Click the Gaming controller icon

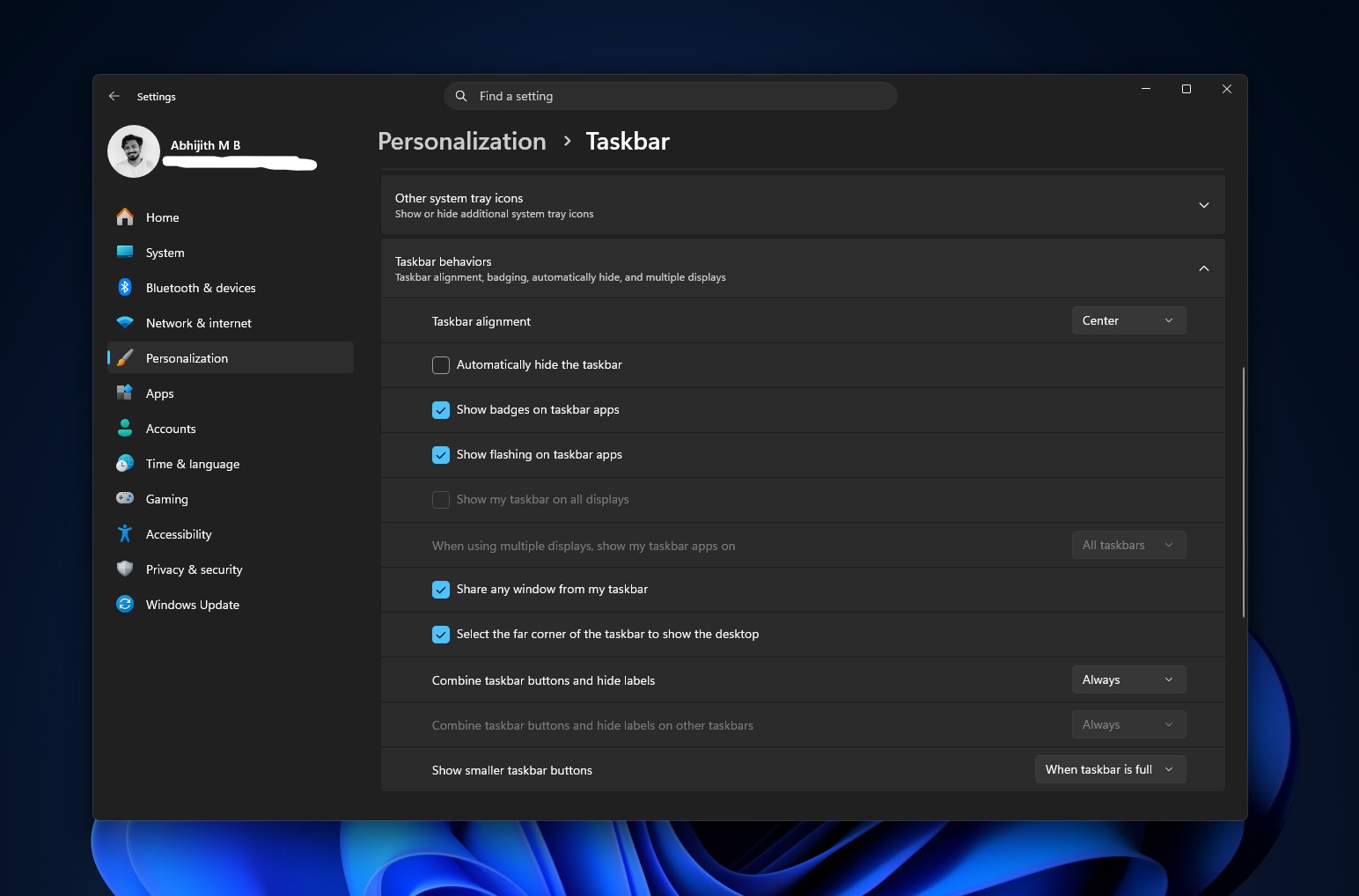125,498
